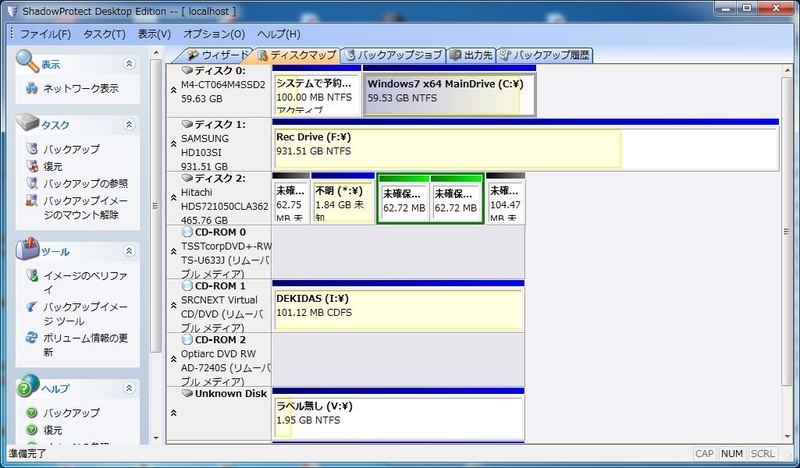
Task: Click disk map scrollbar up arrow
Action: [x=787, y=70]
